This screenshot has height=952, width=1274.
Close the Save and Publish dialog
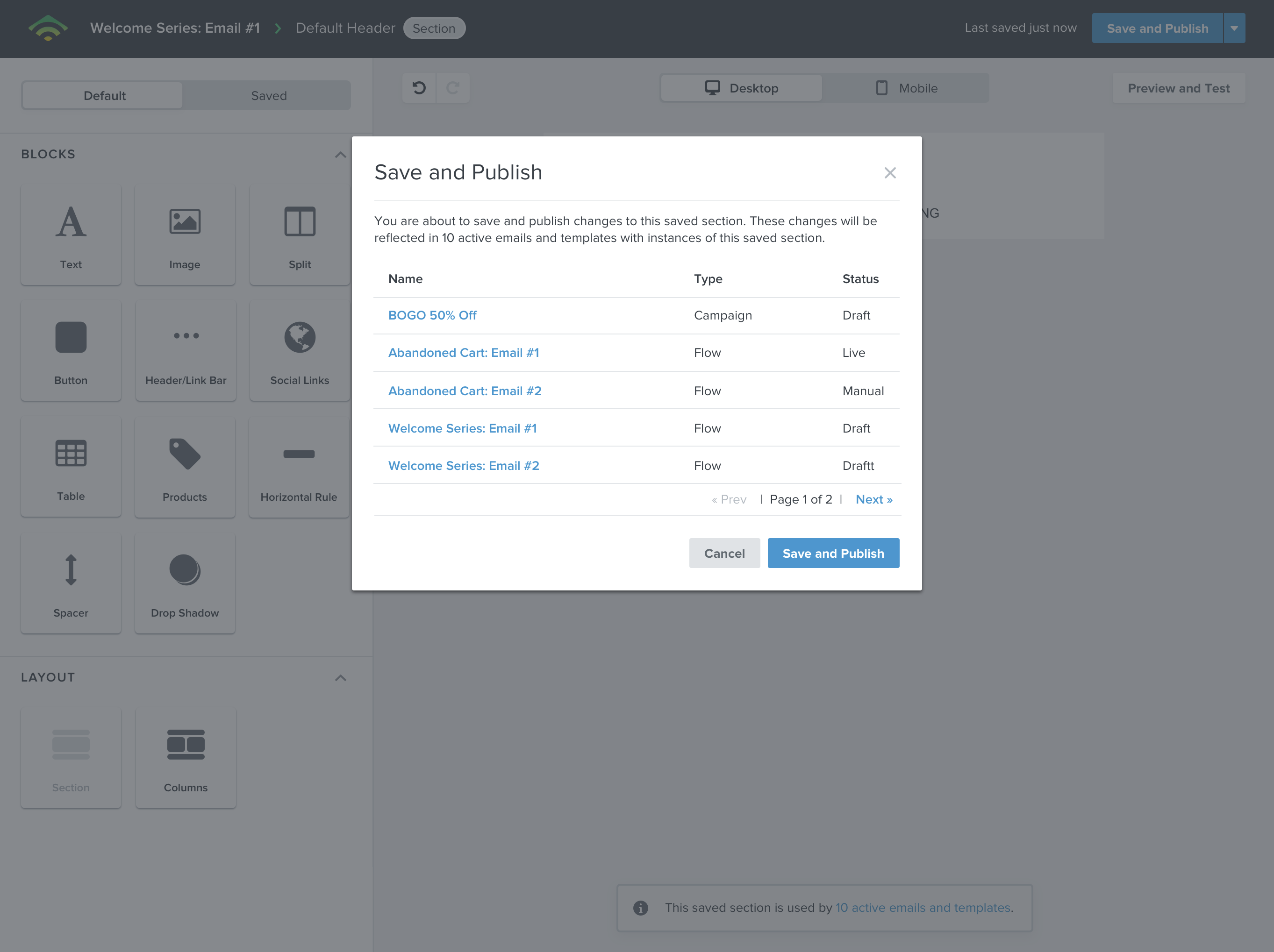click(x=890, y=173)
